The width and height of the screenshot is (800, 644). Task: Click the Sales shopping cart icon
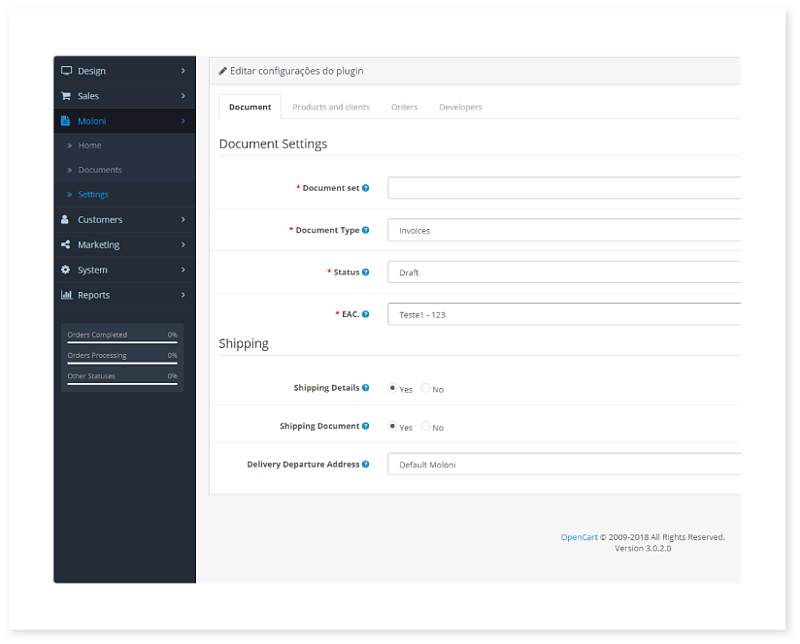coord(66,95)
